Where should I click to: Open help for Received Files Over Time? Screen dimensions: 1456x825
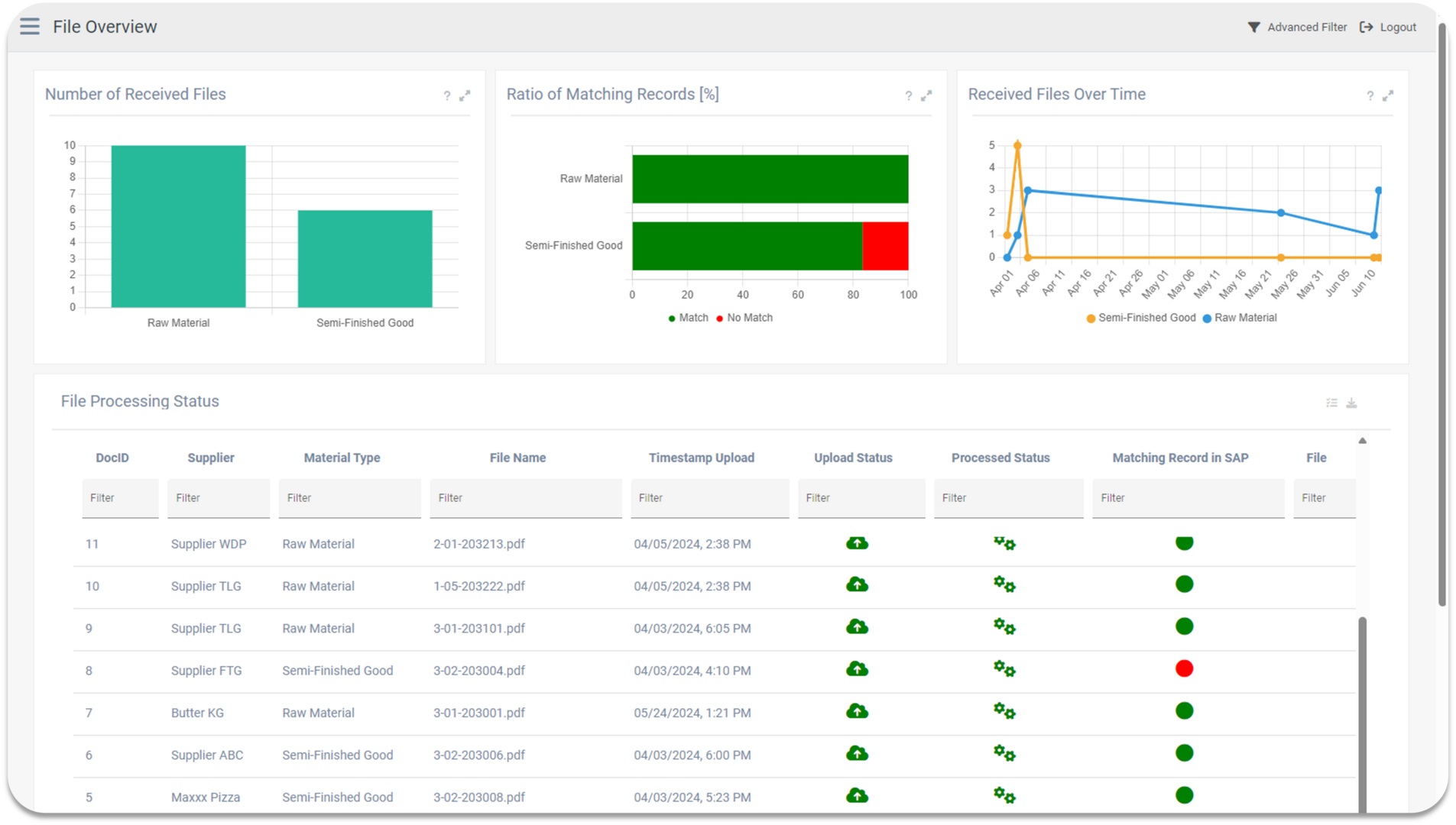(1370, 96)
